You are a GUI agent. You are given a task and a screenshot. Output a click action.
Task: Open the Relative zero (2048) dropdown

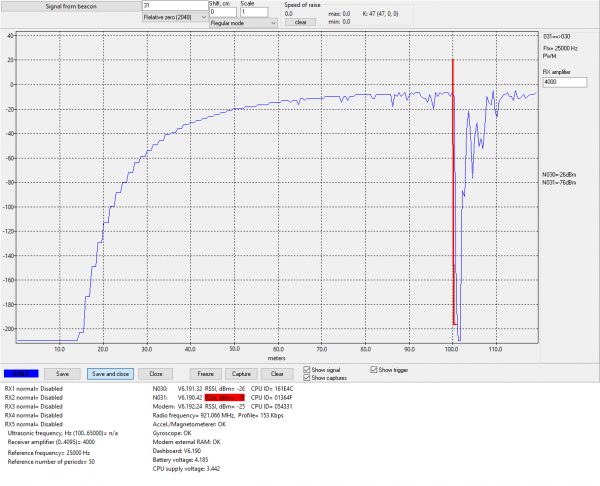tap(175, 17)
